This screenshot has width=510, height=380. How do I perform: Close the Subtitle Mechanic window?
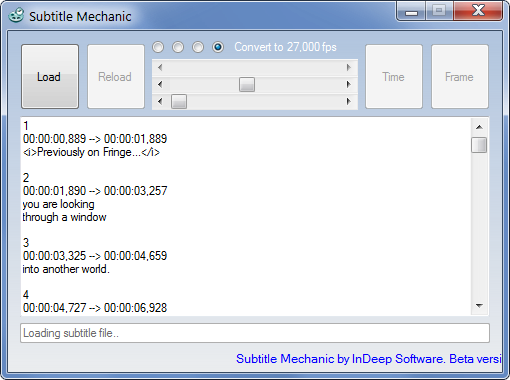[x=478, y=11]
